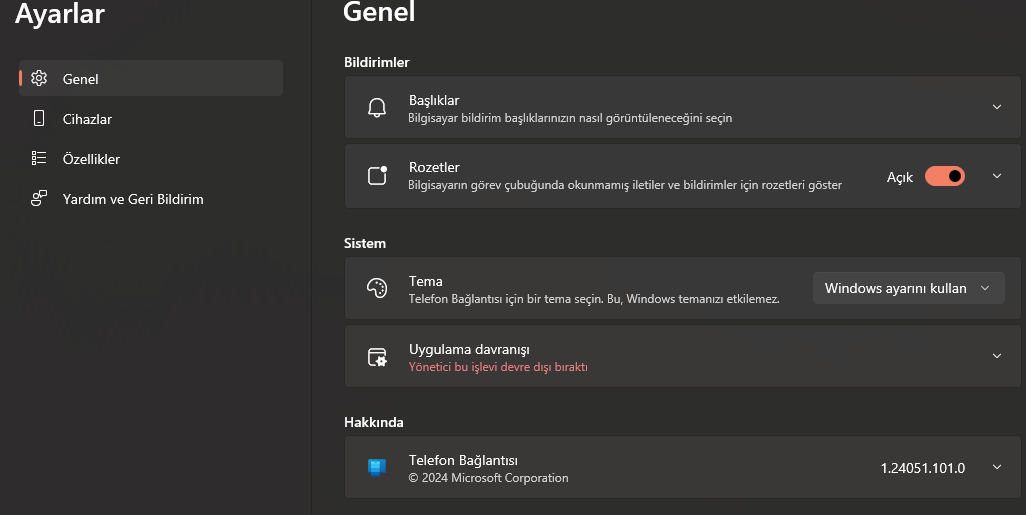Image resolution: width=1026 pixels, height=515 pixels.
Task: Click the gear icon beside Genel
Action: coord(39,79)
